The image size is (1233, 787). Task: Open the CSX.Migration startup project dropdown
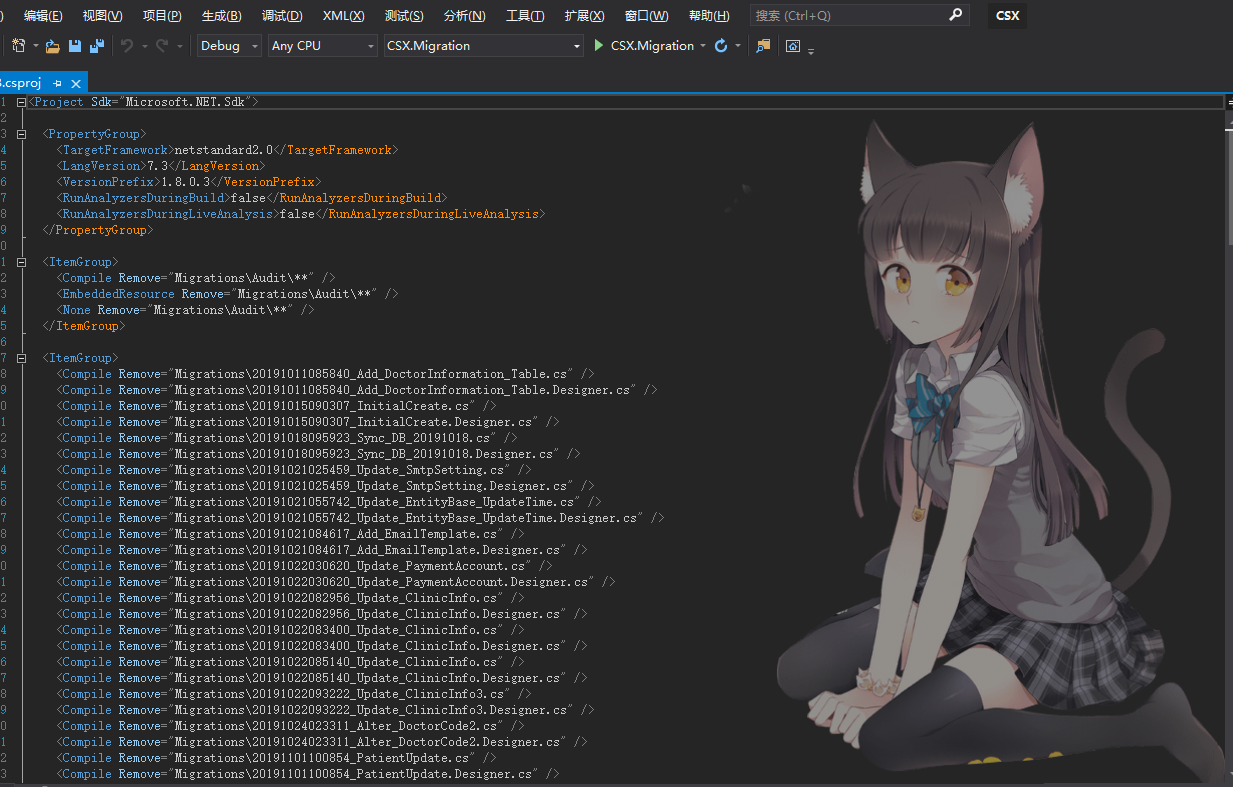tap(484, 46)
